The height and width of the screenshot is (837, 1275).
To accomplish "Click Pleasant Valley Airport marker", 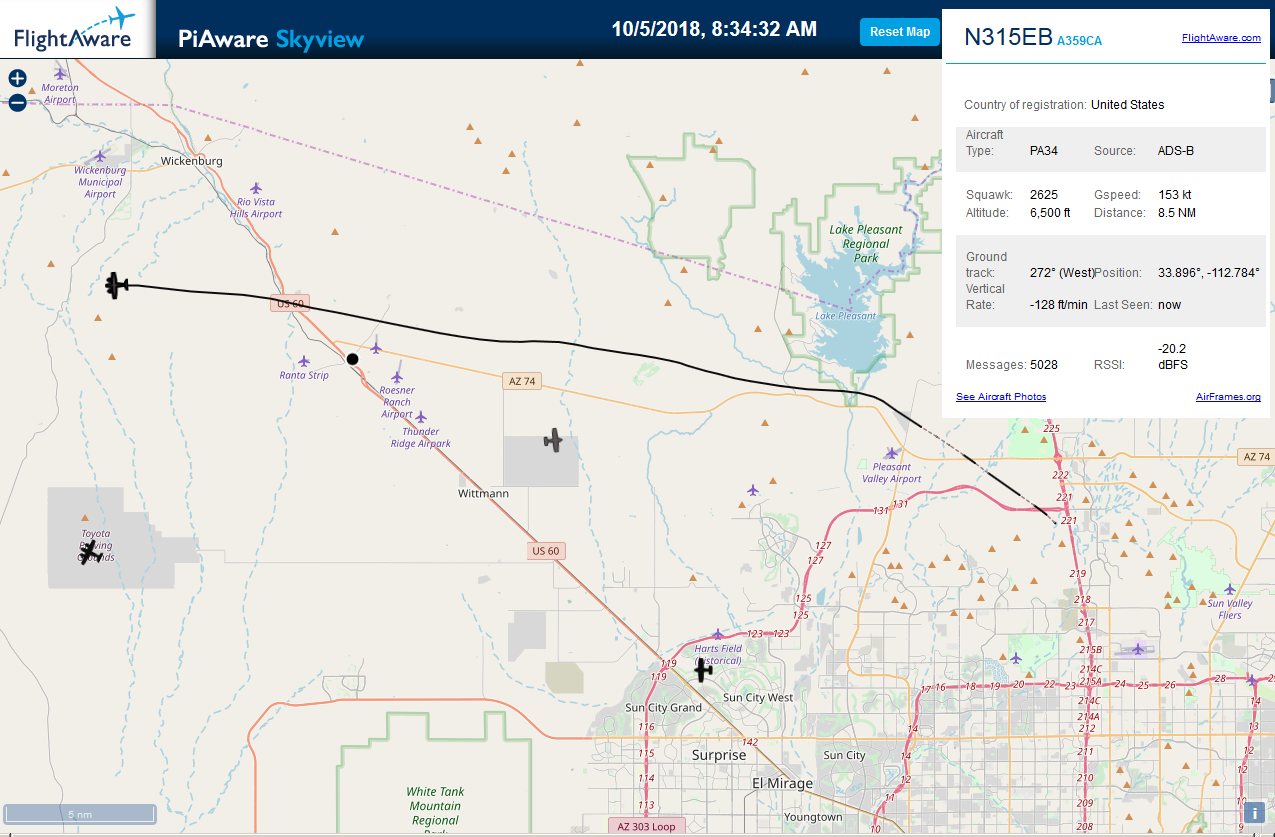I will [891, 453].
